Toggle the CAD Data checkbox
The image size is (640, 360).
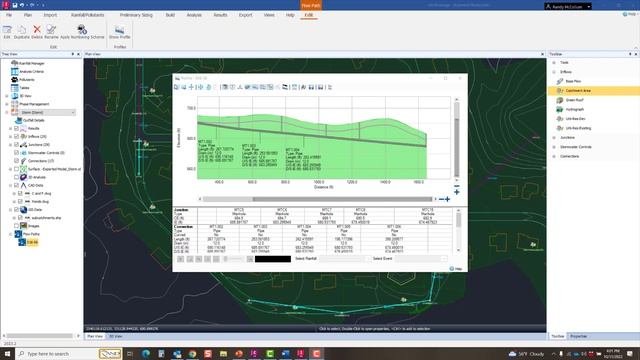[17, 185]
